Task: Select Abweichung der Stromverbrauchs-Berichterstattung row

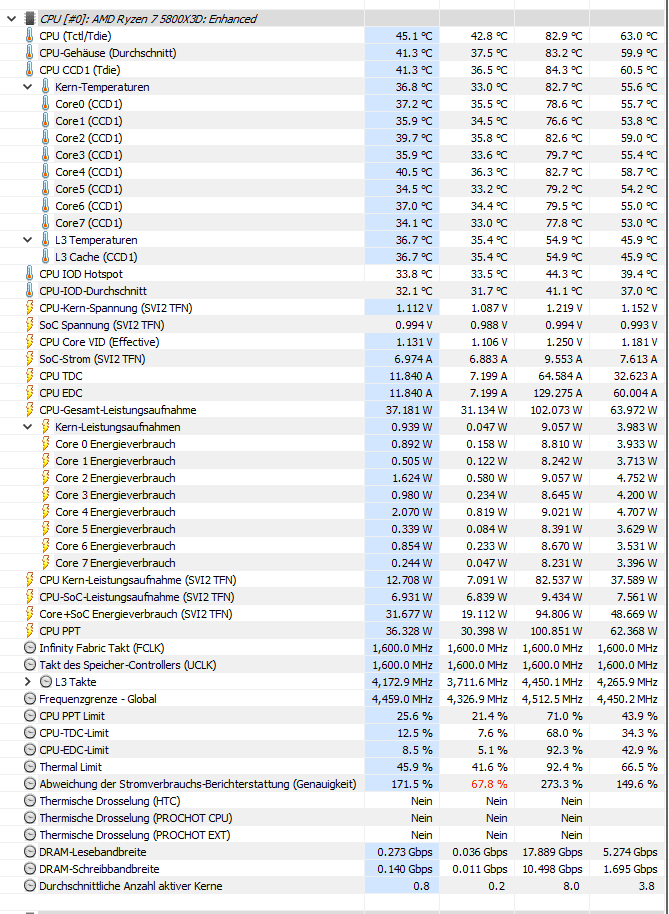Action: [334, 783]
